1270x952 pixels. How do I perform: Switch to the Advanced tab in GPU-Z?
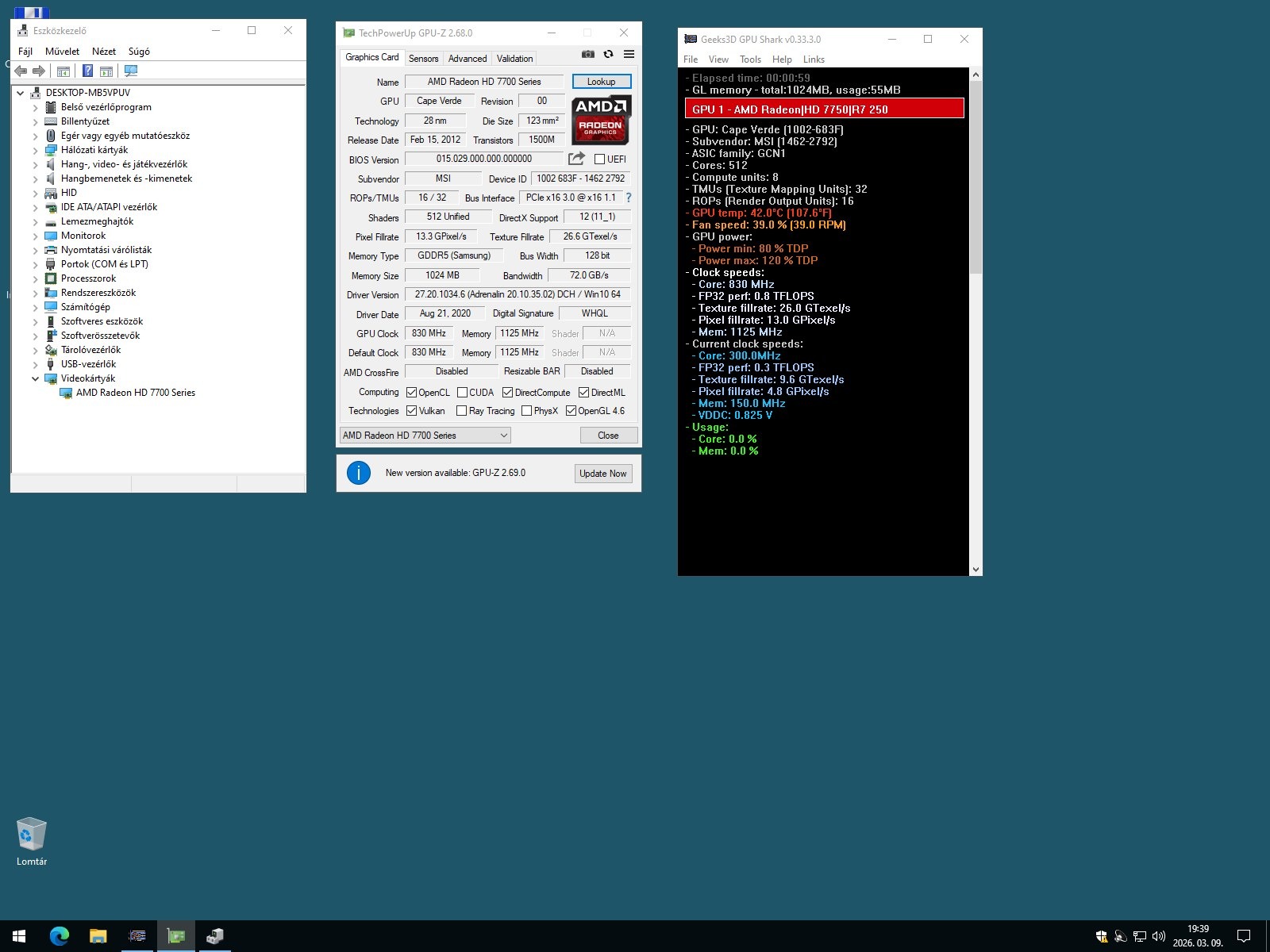(x=468, y=59)
